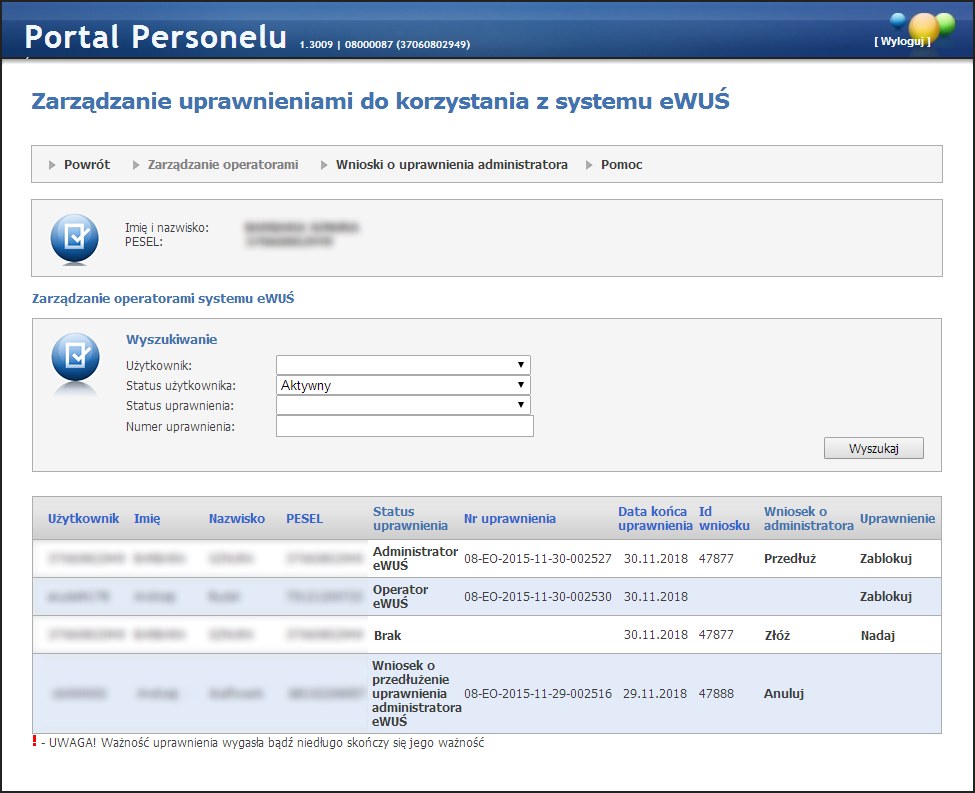Click Zablokuj for the Operator eWUŚ row

(886, 596)
